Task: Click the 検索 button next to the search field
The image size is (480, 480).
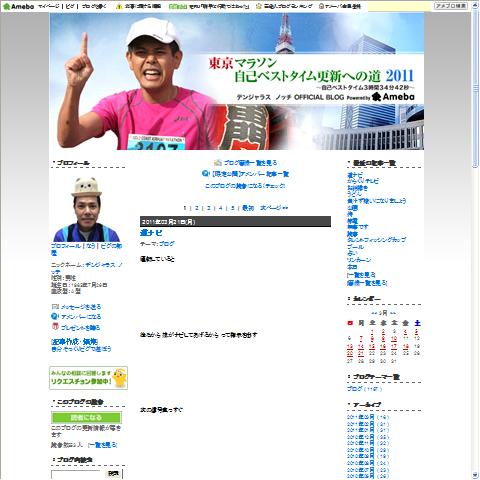Action: [x=114, y=474]
